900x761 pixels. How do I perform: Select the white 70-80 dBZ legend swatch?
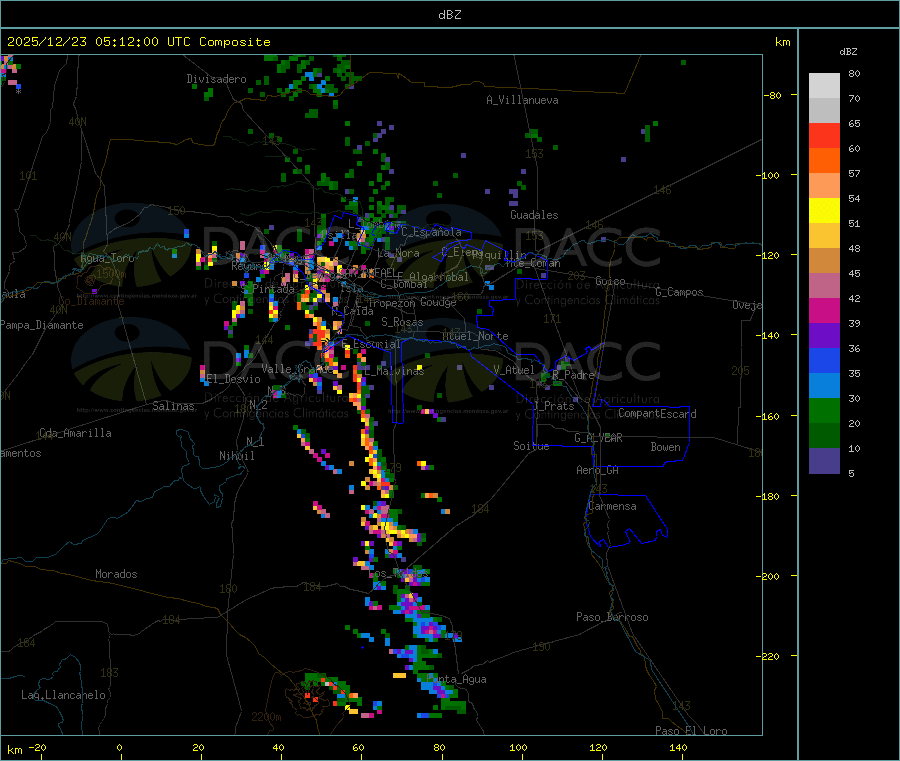click(824, 86)
